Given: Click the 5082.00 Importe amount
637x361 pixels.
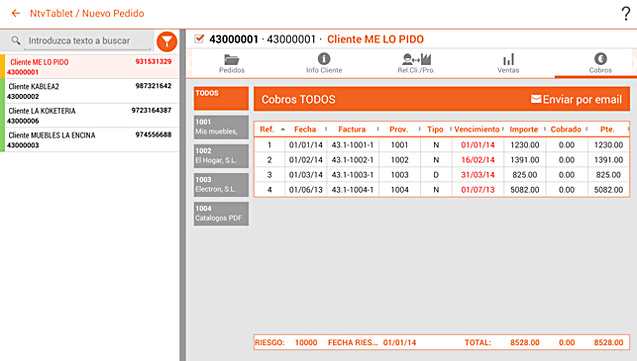Looking at the screenshot, I should 525,190.
